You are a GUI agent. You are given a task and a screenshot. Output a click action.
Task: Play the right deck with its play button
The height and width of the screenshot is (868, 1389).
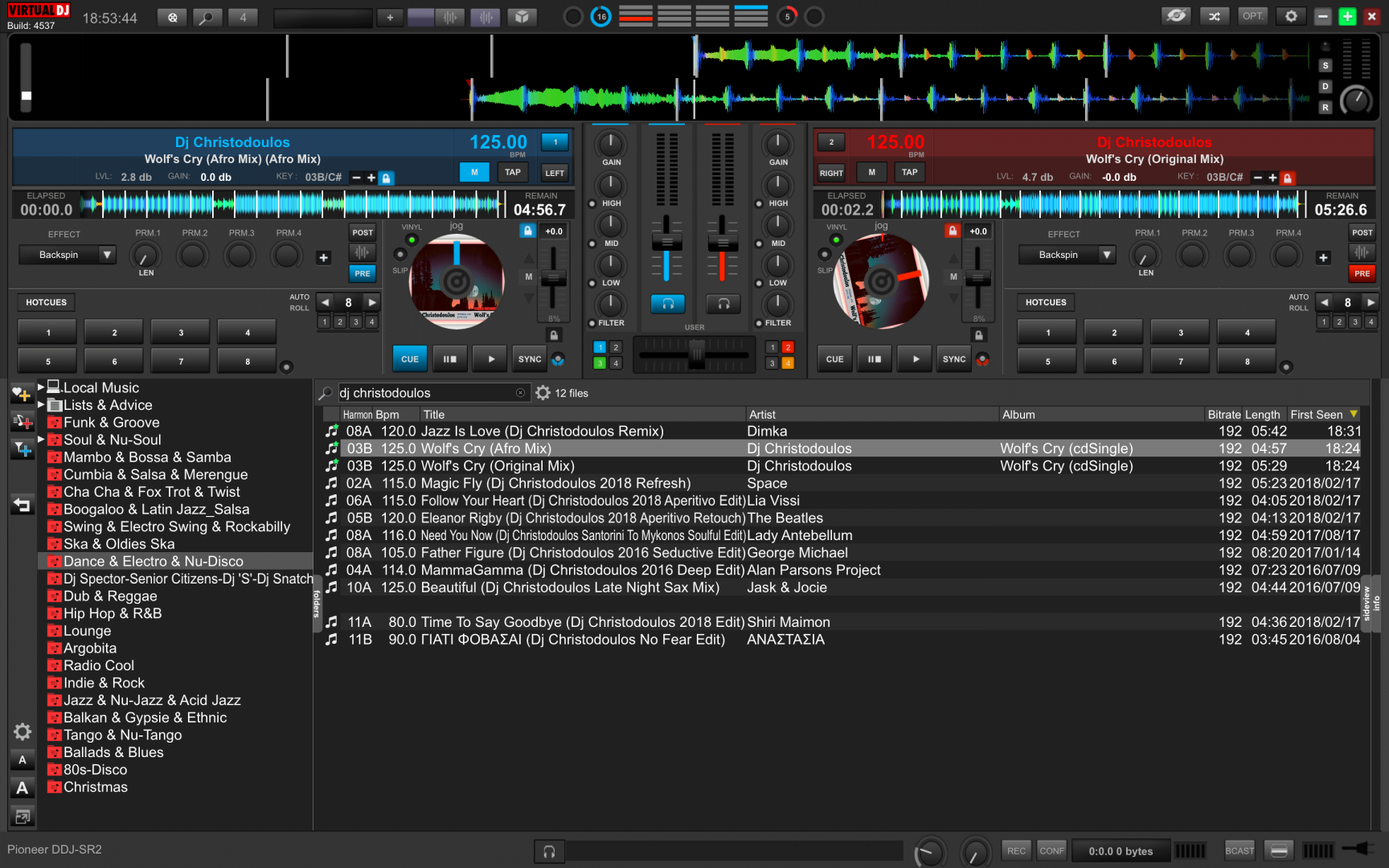point(915,359)
